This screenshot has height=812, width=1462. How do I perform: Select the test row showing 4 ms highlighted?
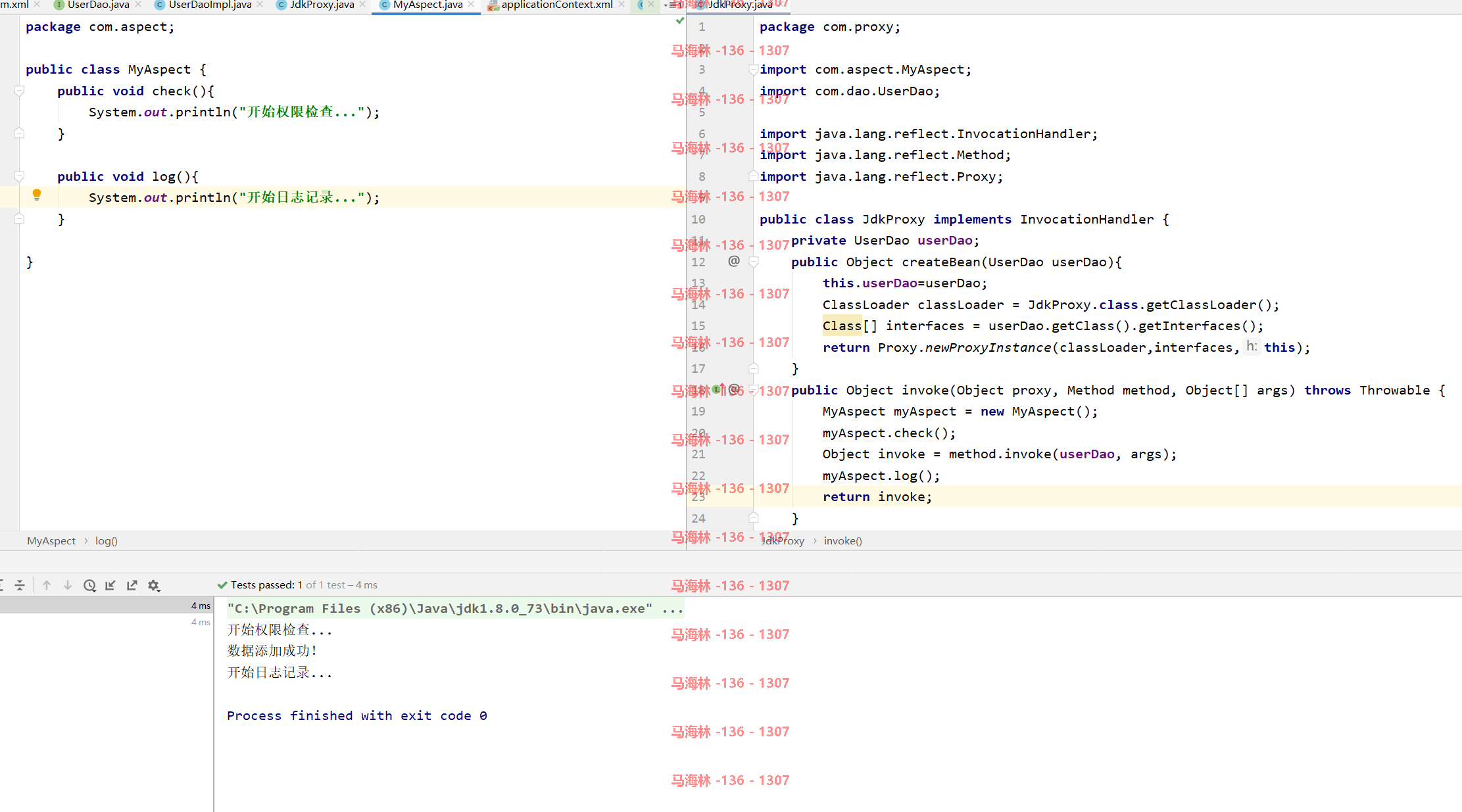click(x=107, y=606)
